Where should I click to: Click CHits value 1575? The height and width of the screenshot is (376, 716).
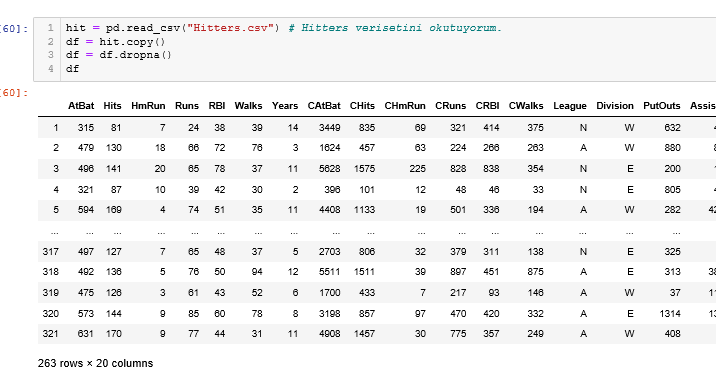(x=364, y=169)
